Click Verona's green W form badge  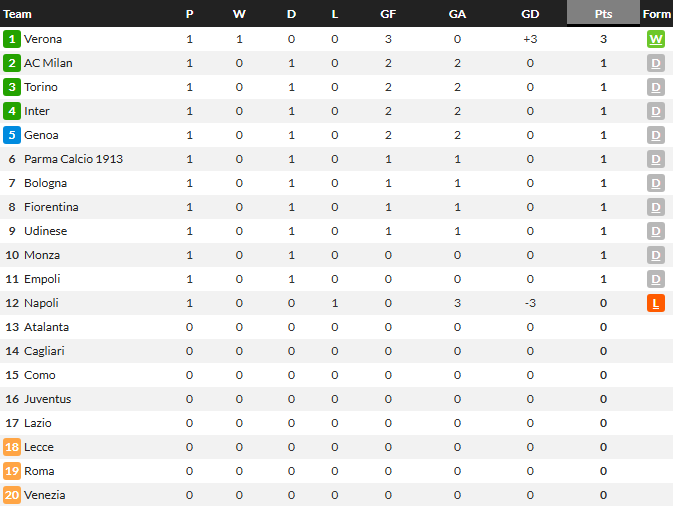[x=655, y=39]
